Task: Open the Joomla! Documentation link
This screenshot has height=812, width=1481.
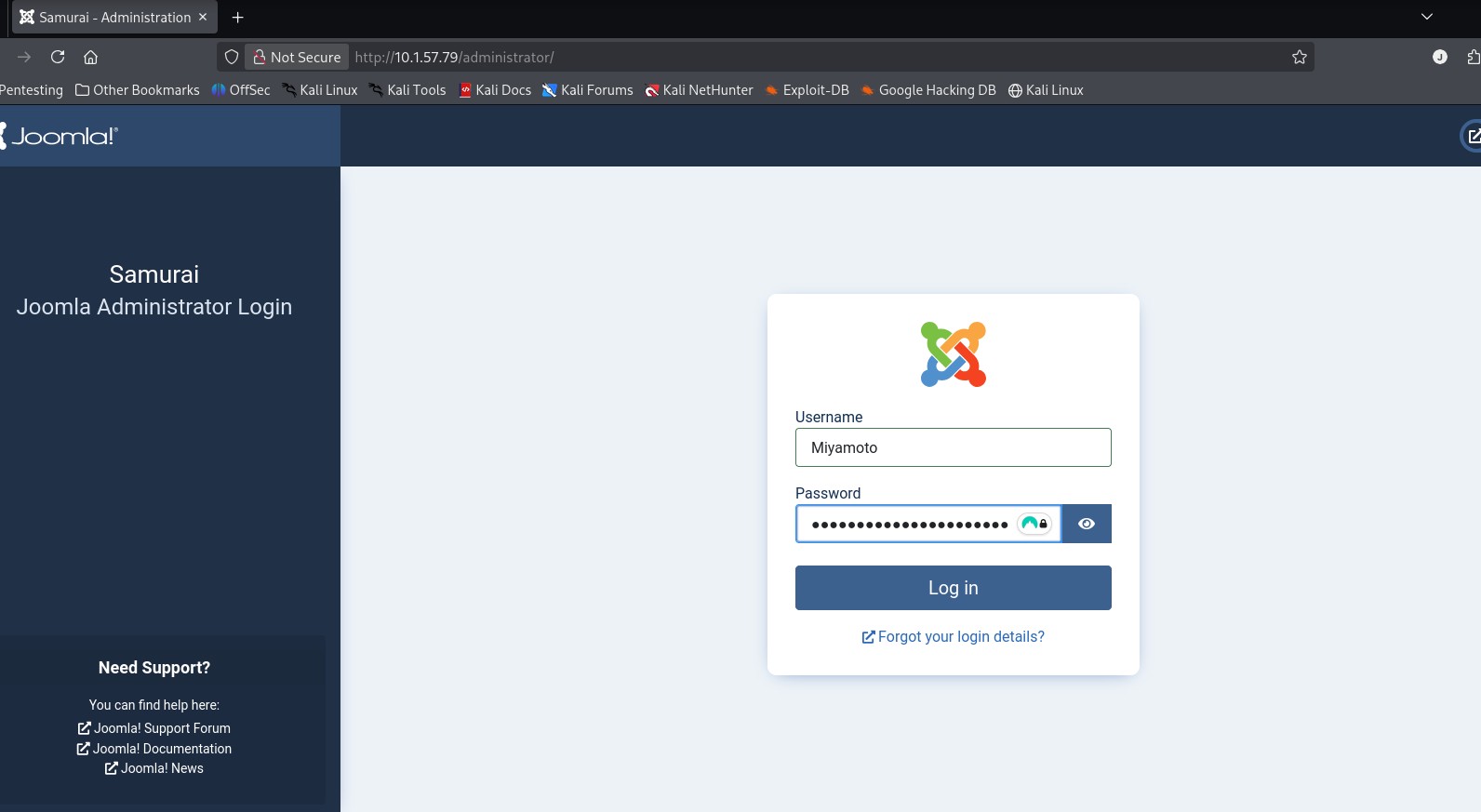Action: tap(154, 749)
